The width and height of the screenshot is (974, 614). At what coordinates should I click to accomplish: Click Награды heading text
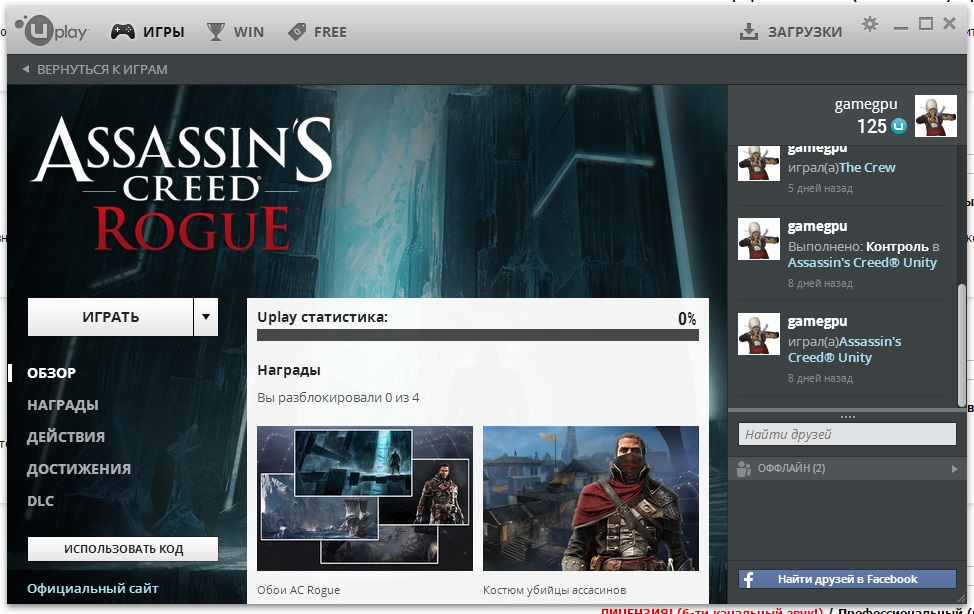(x=289, y=370)
